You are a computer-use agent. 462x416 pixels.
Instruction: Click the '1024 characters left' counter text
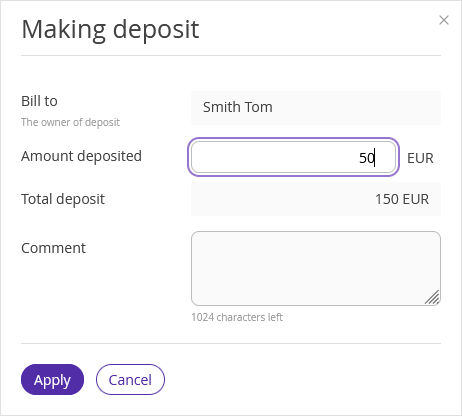237,317
